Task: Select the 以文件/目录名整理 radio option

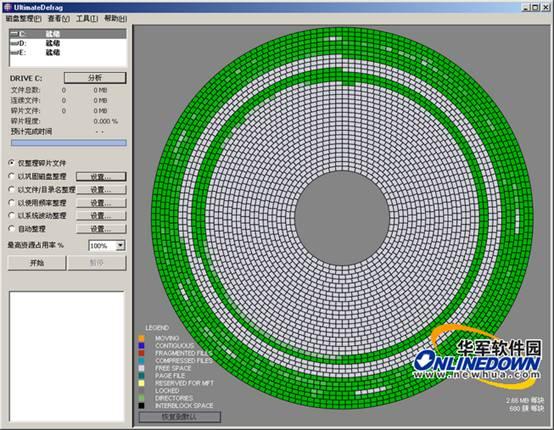Action: [12, 189]
